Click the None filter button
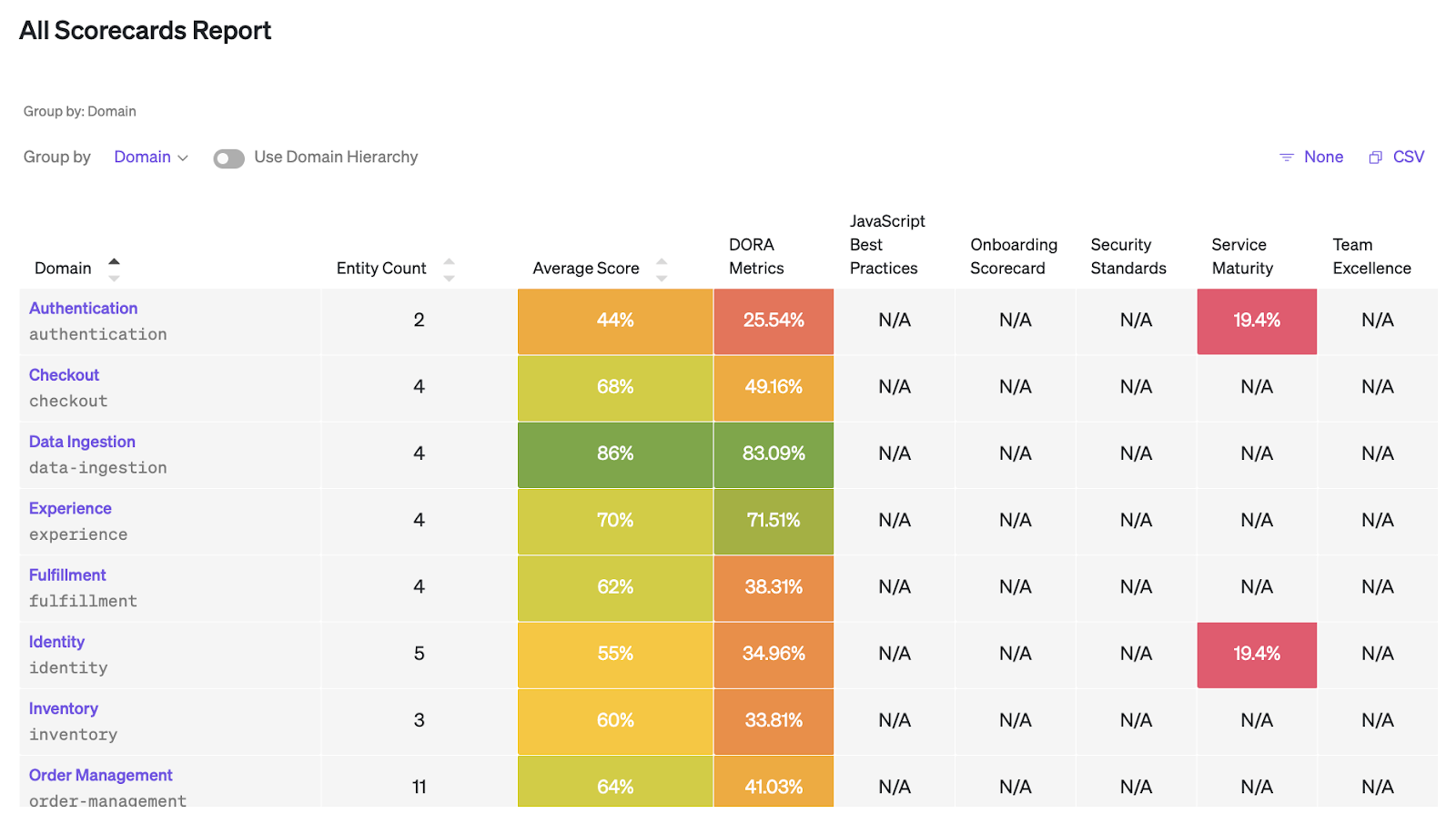The height and width of the screenshot is (824, 1456). coord(1323,158)
